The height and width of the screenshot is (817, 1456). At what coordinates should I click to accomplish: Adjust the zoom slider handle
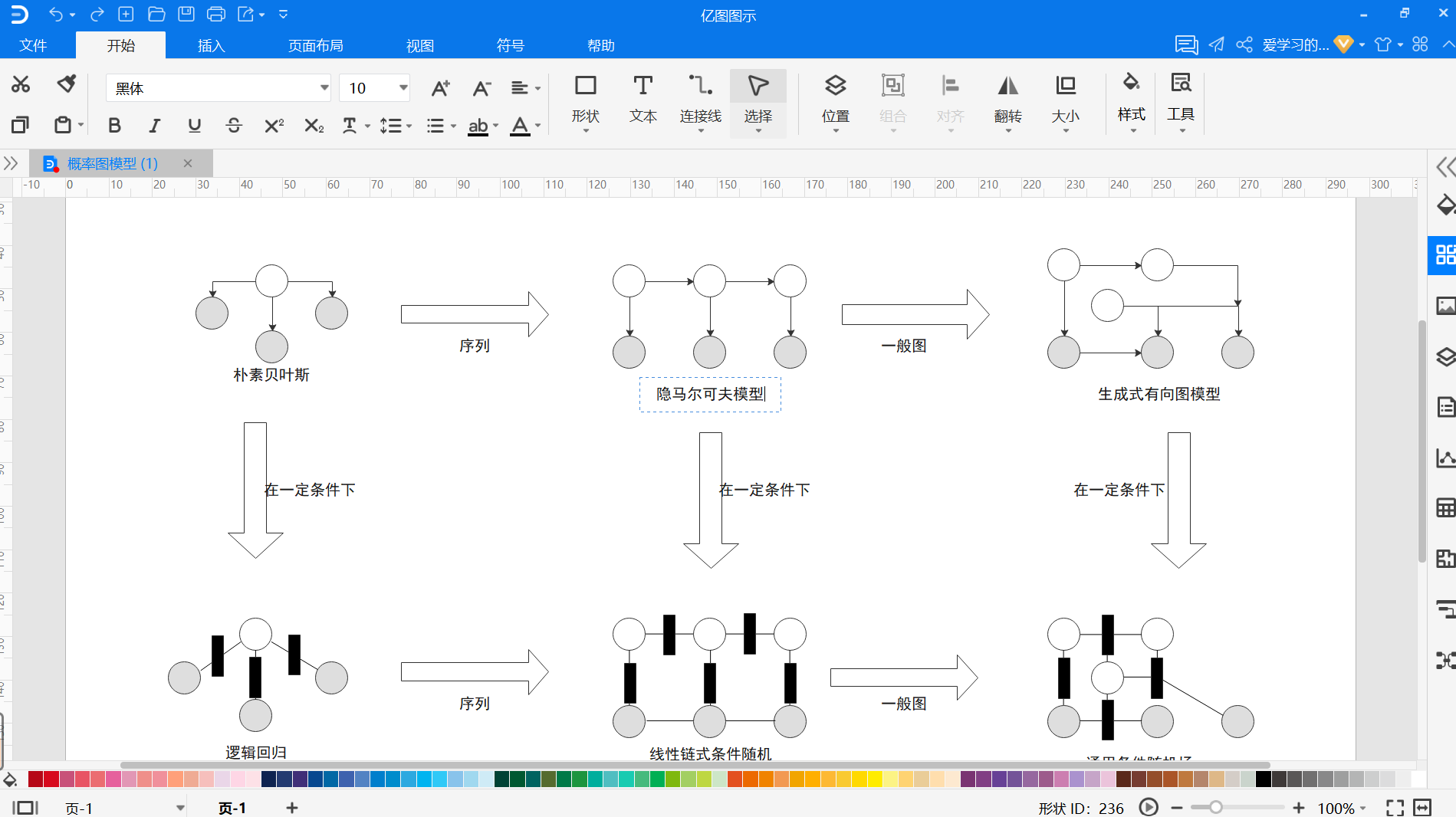(x=1215, y=807)
